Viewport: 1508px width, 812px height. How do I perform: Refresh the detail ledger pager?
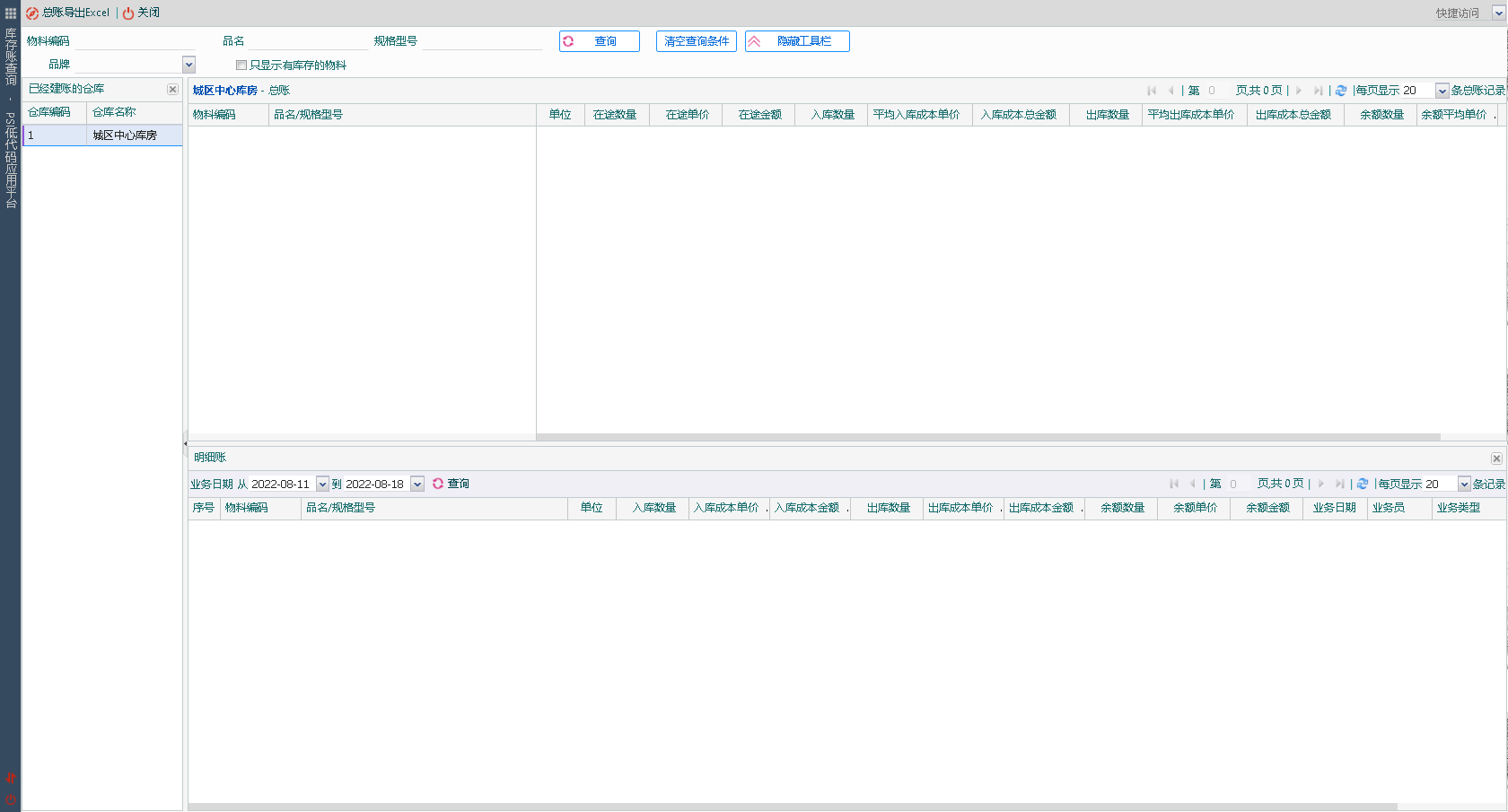1363,484
